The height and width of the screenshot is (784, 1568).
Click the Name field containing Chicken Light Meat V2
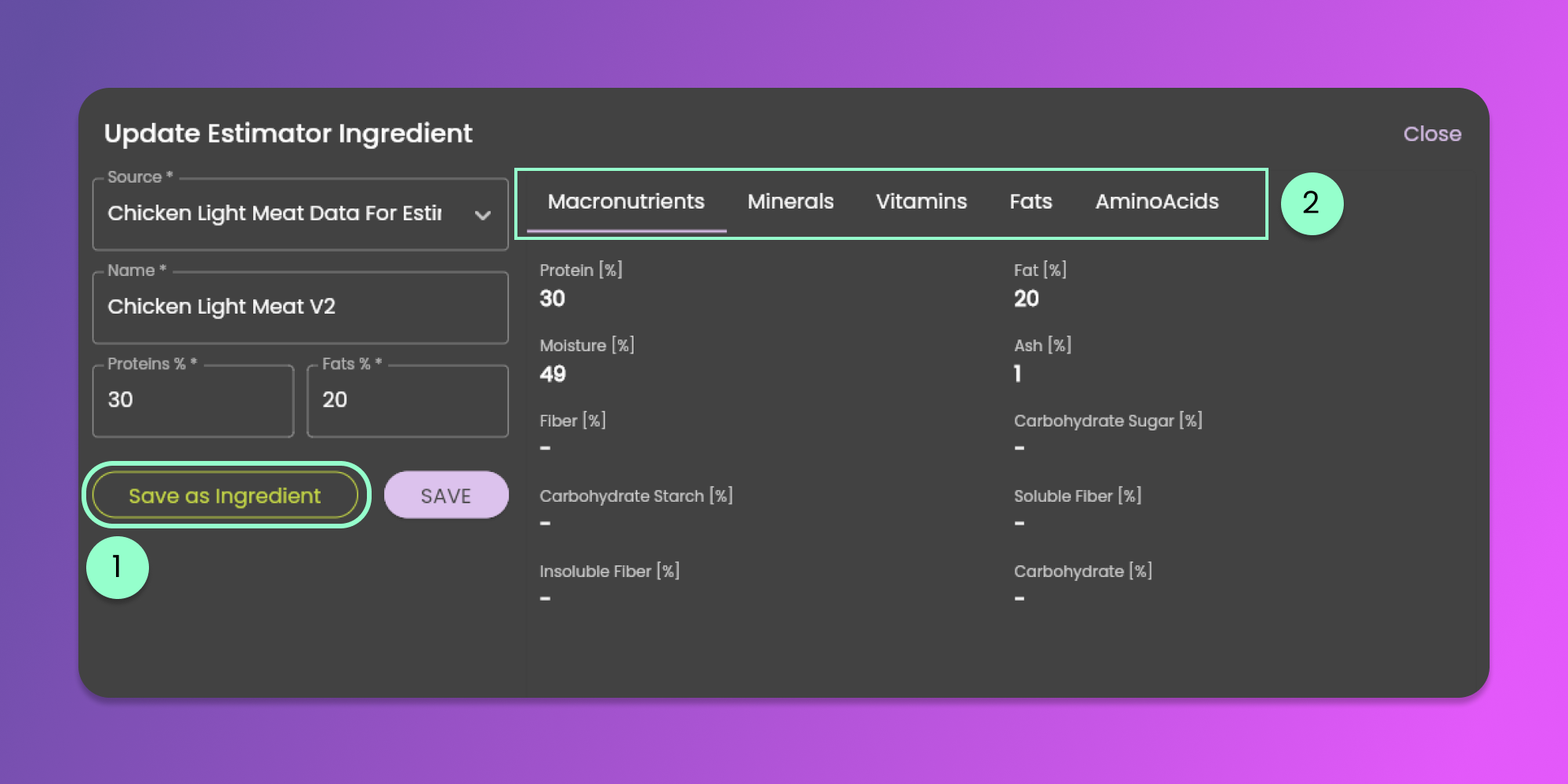(x=299, y=307)
